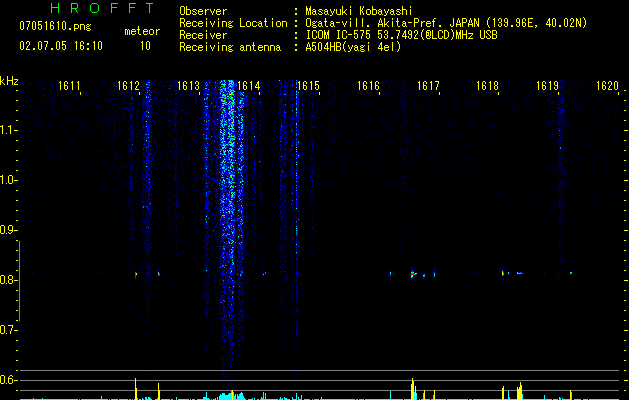Click the 0.9 frequency axis label
The width and height of the screenshot is (629, 400).
[x=7, y=230]
